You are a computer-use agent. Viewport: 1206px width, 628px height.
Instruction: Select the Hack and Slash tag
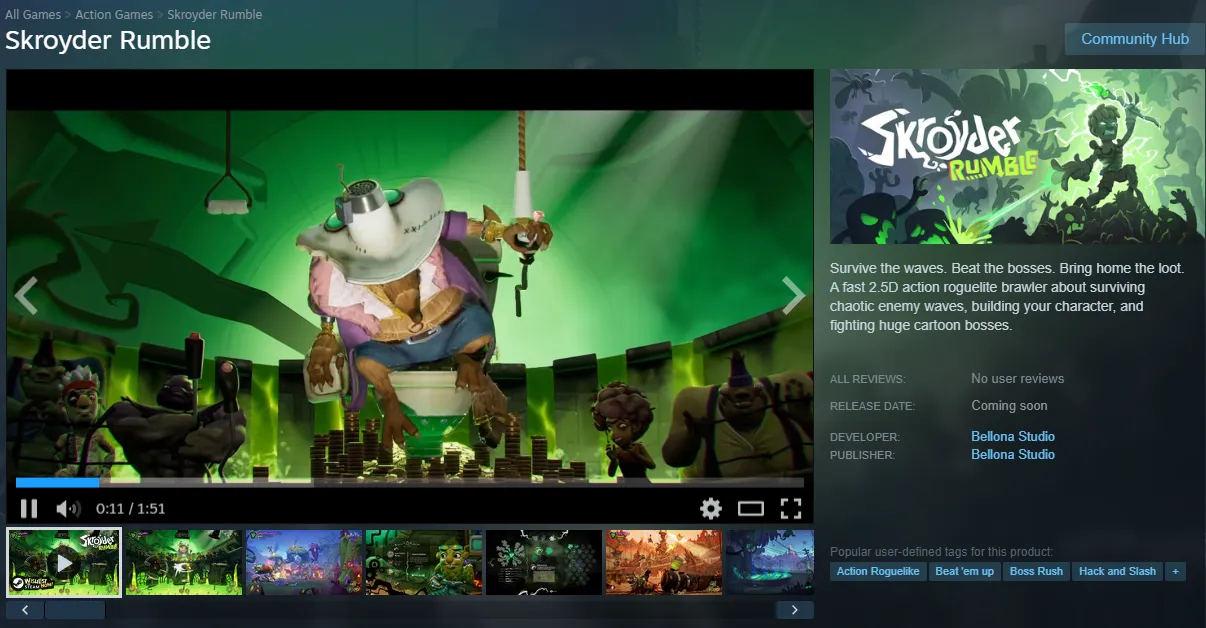click(x=1117, y=572)
